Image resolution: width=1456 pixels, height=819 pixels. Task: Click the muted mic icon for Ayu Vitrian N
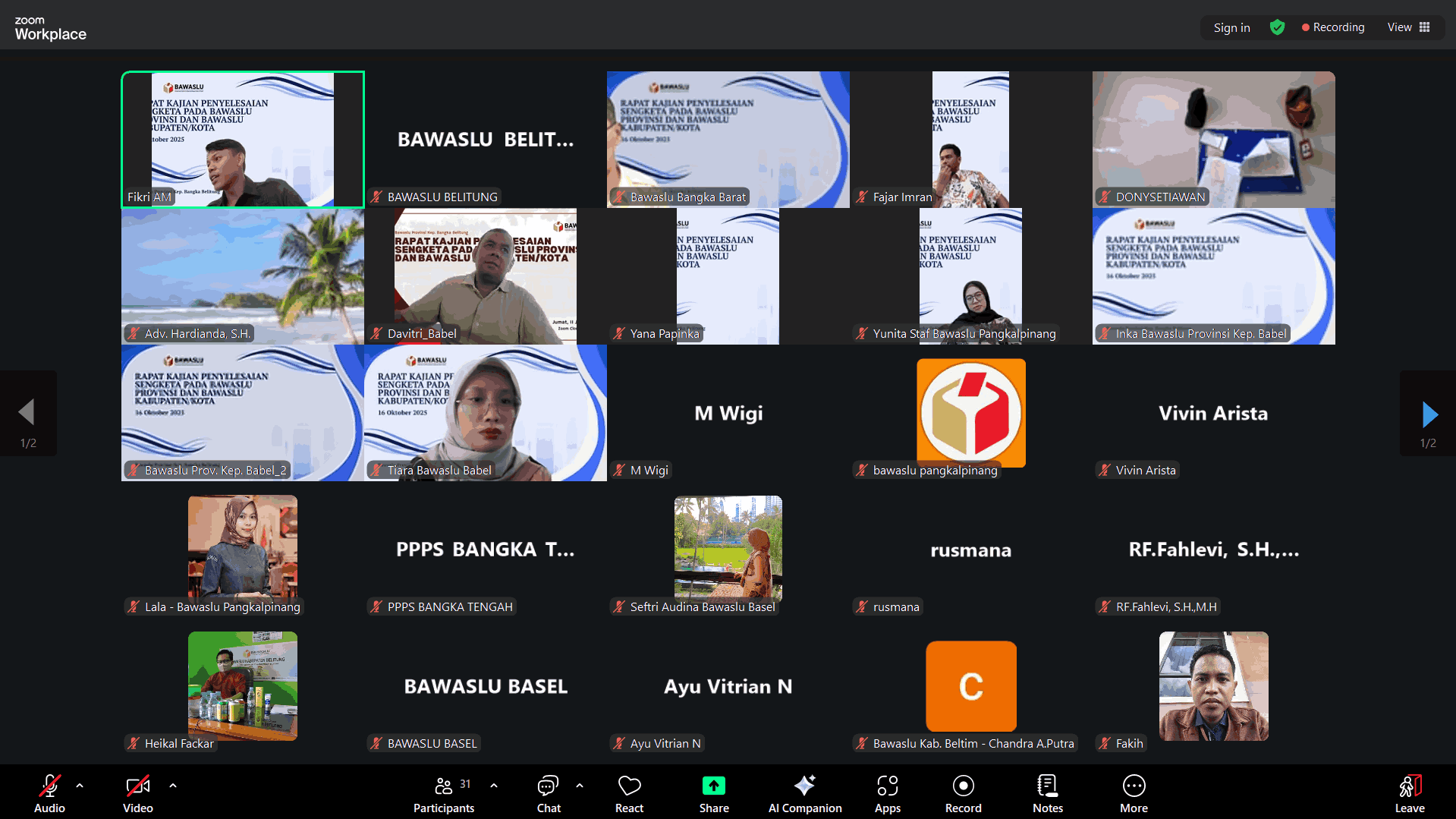(x=619, y=744)
